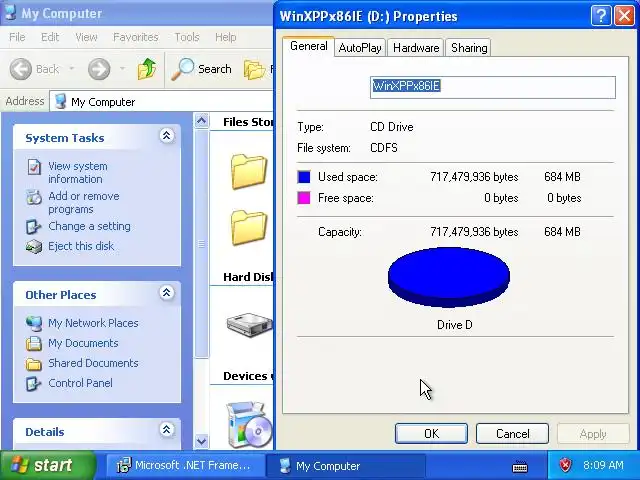Collapse the Other Places panel
This screenshot has height=480, width=640.
[x=167, y=293]
